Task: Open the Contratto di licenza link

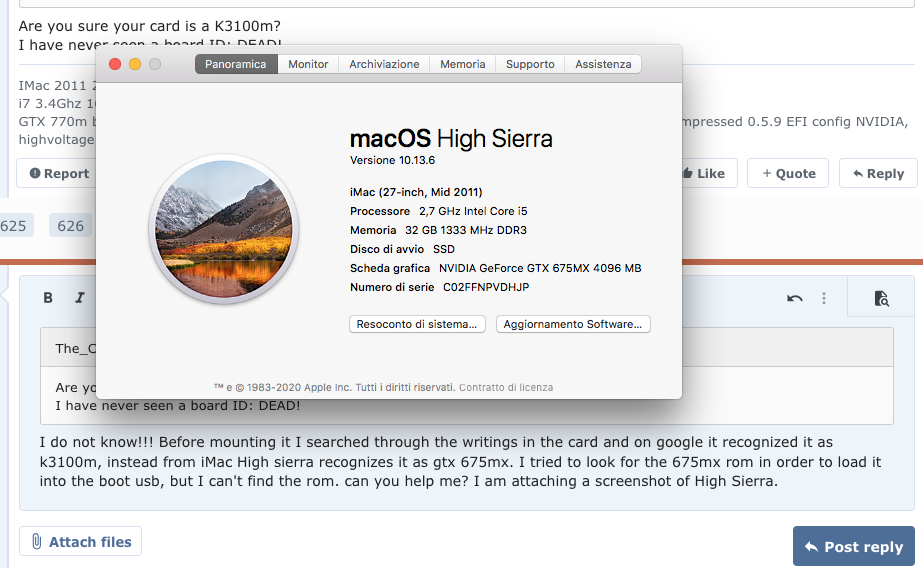Action: pyautogui.click(x=506, y=387)
